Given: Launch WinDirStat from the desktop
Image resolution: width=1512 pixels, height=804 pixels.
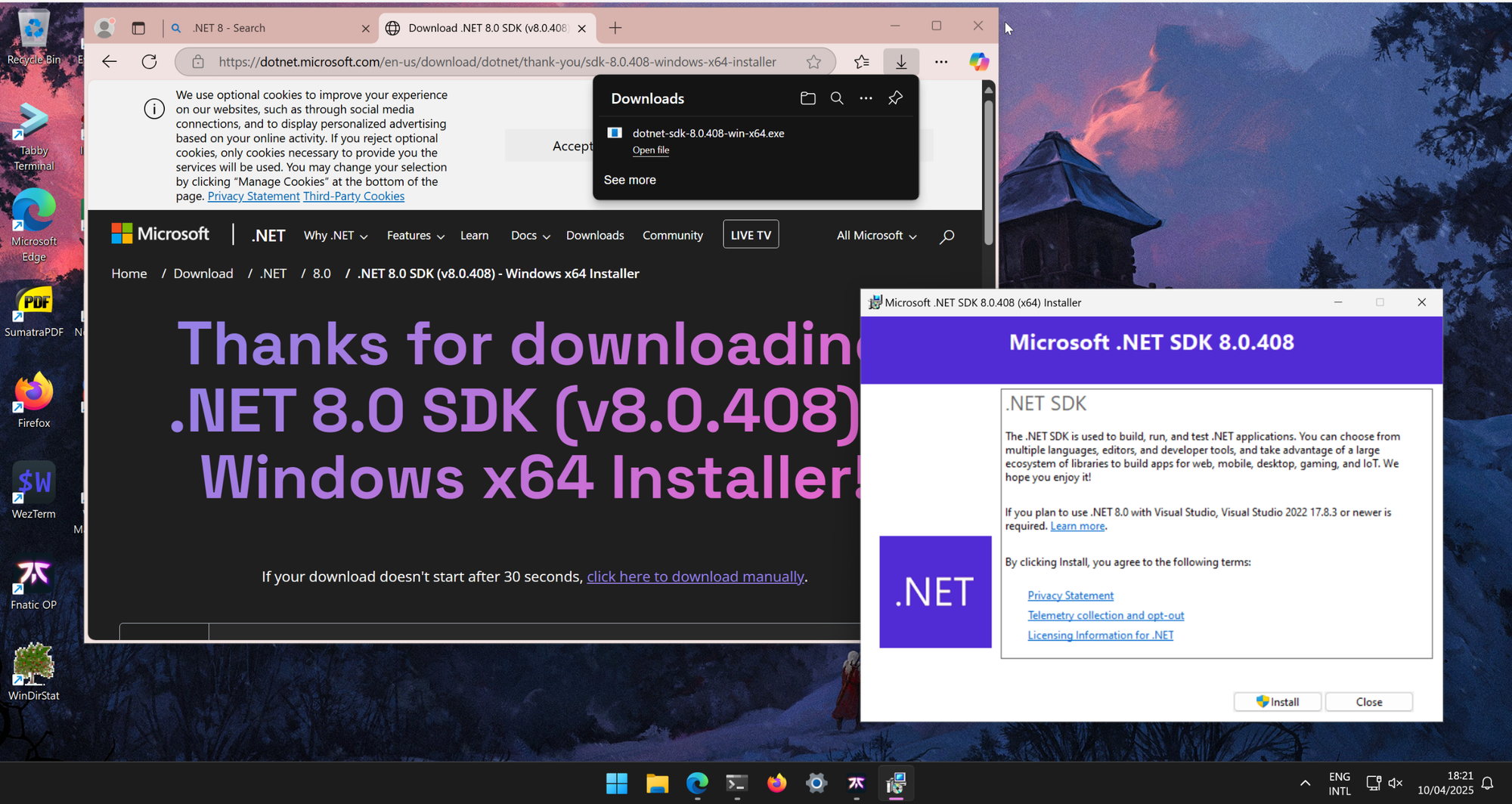Looking at the screenshot, I should [33, 672].
